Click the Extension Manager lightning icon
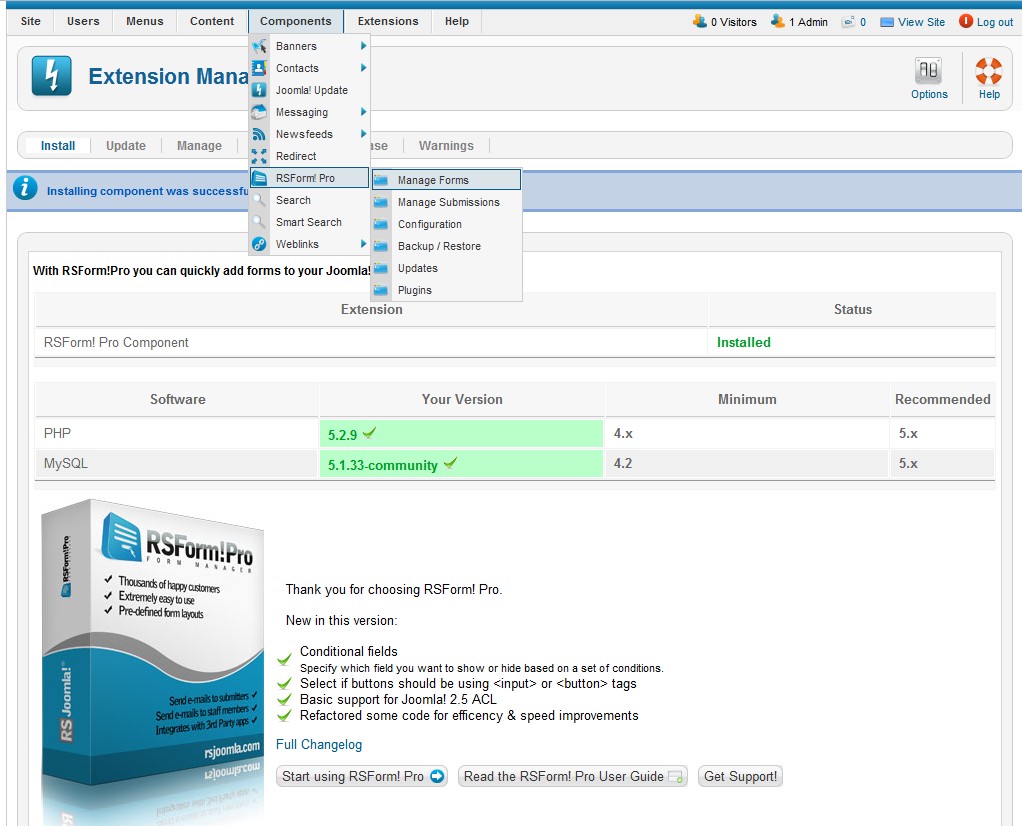The height and width of the screenshot is (826, 1022). click(52, 76)
